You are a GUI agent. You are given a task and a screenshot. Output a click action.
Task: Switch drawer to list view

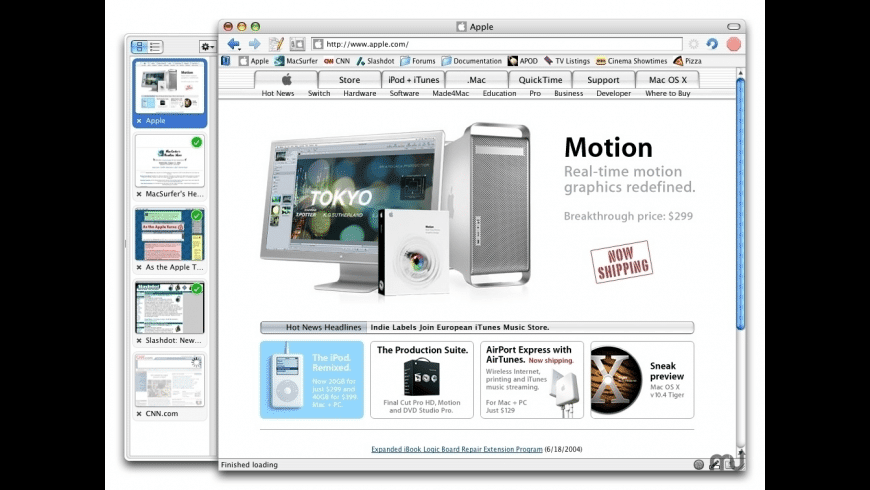[155, 47]
